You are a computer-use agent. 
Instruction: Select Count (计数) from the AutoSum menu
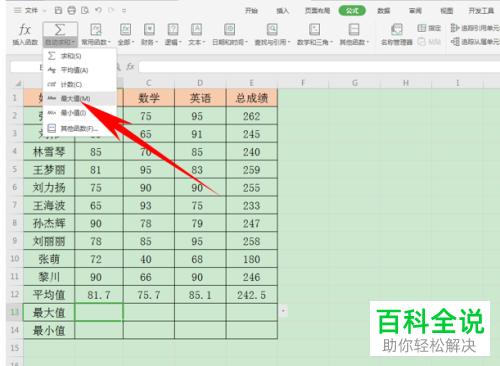[x=80, y=84]
